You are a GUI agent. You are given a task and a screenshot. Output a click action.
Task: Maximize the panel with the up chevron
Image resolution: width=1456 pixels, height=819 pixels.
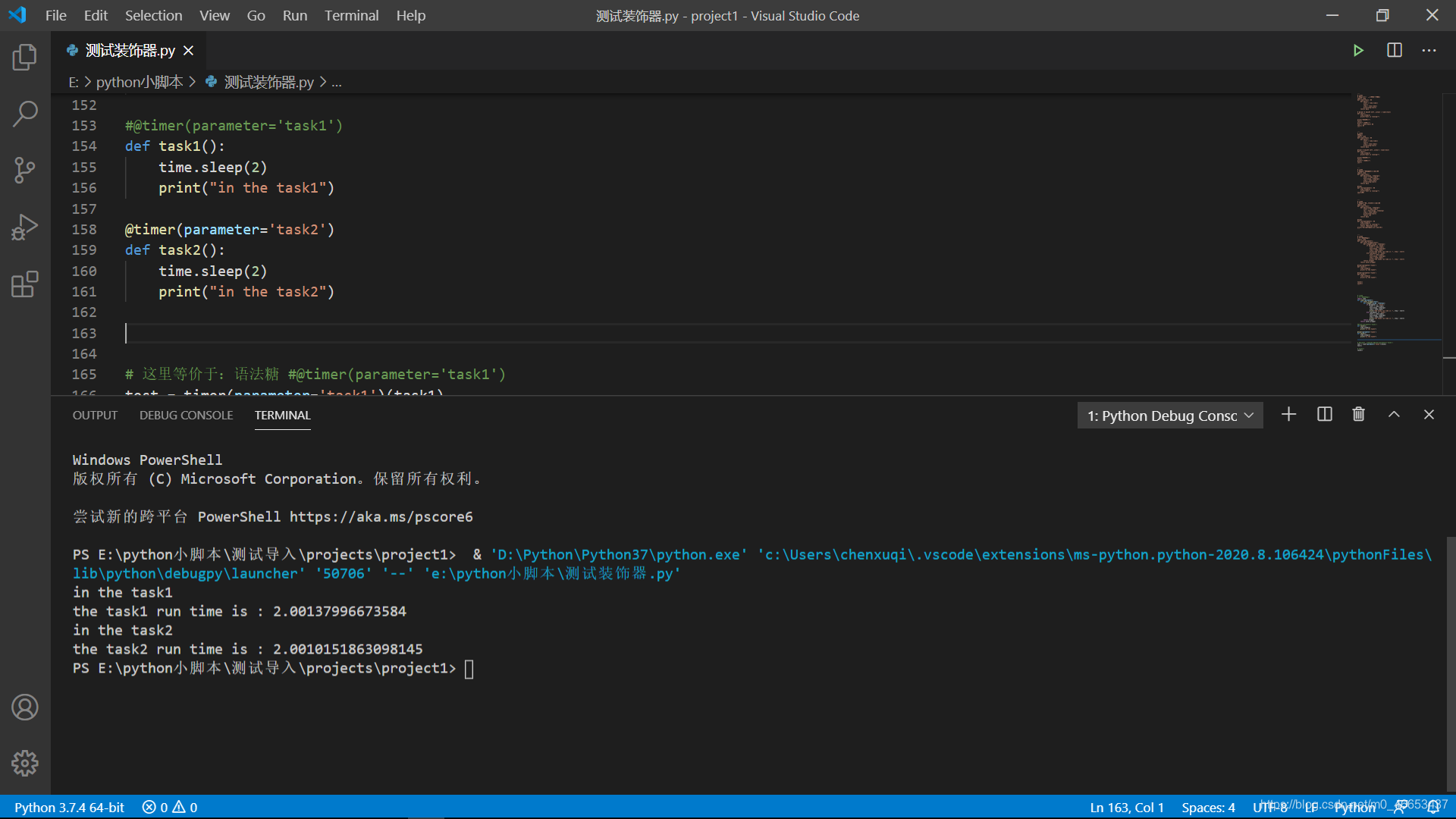pyautogui.click(x=1394, y=415)
